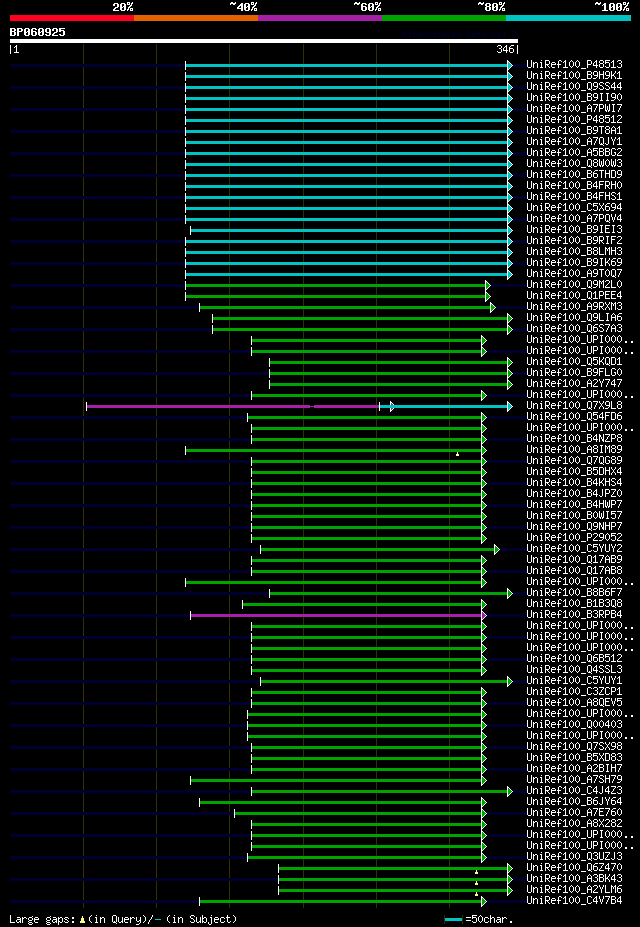Select the UniRef100_B3RPB4 label

(574, 615)
